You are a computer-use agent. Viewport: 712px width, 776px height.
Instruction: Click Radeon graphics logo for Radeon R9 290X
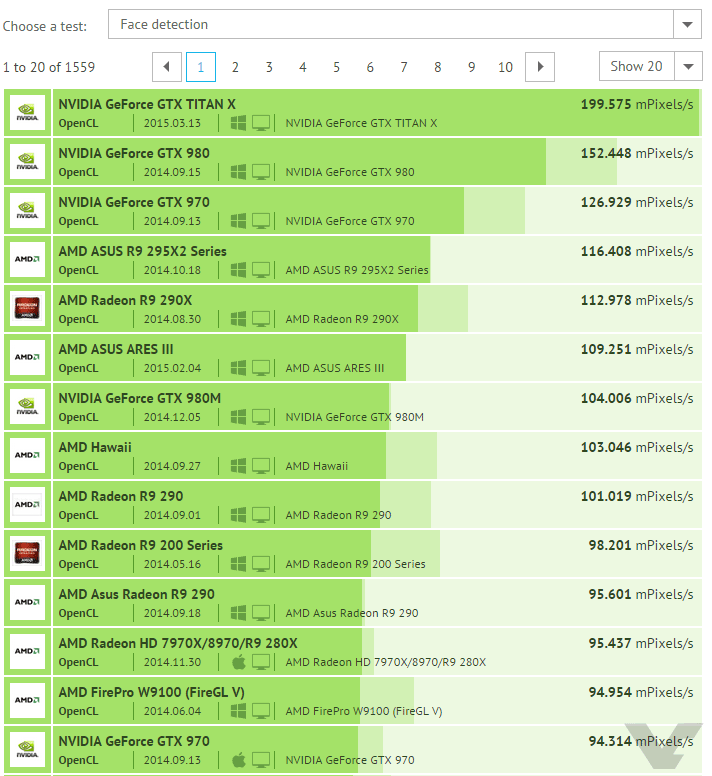point(27,309)
